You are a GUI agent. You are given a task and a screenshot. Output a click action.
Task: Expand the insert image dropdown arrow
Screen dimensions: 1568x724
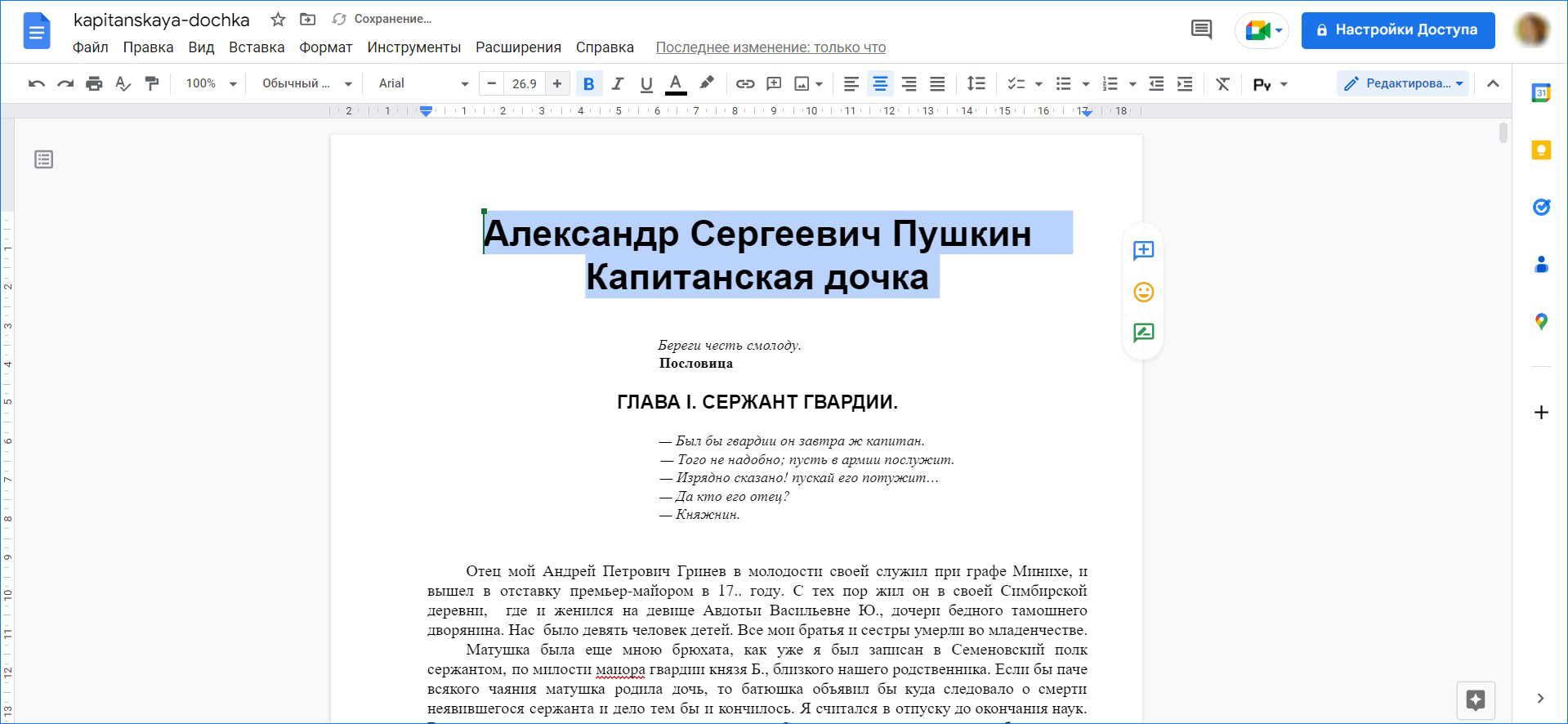click(x=819, y=83)
